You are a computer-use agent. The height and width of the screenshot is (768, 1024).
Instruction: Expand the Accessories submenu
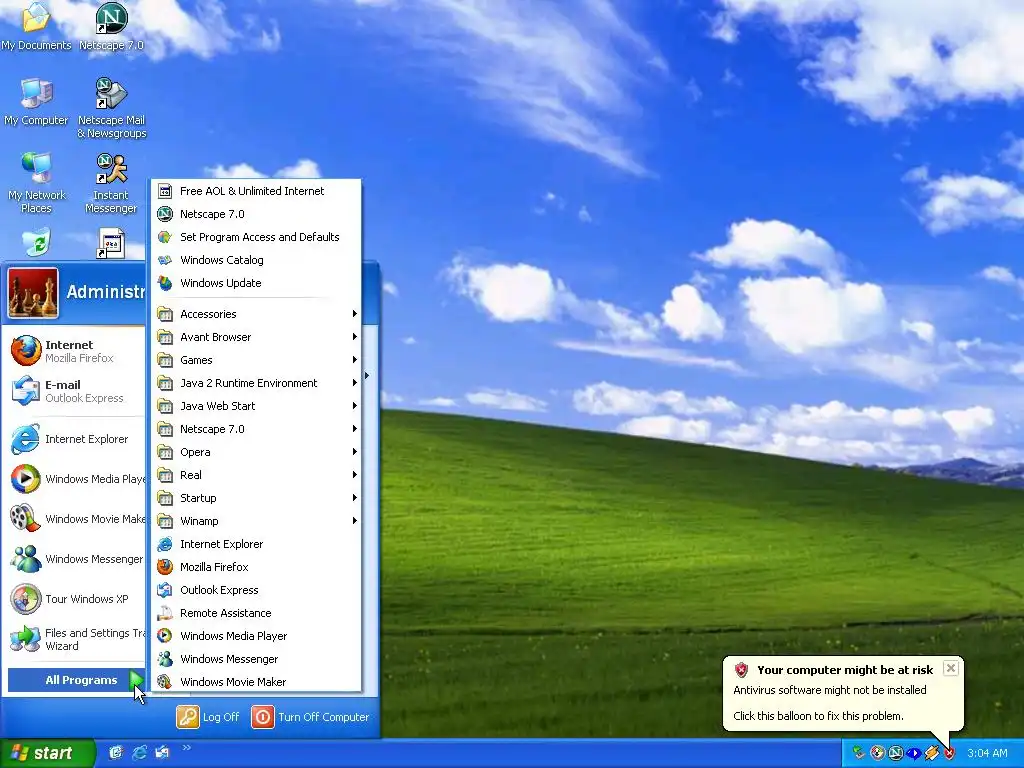coord(256,314)
